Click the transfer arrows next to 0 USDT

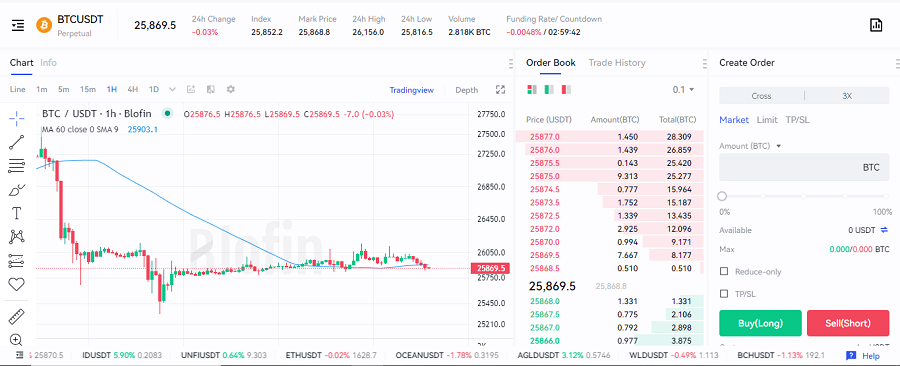(x=884, y=230)
